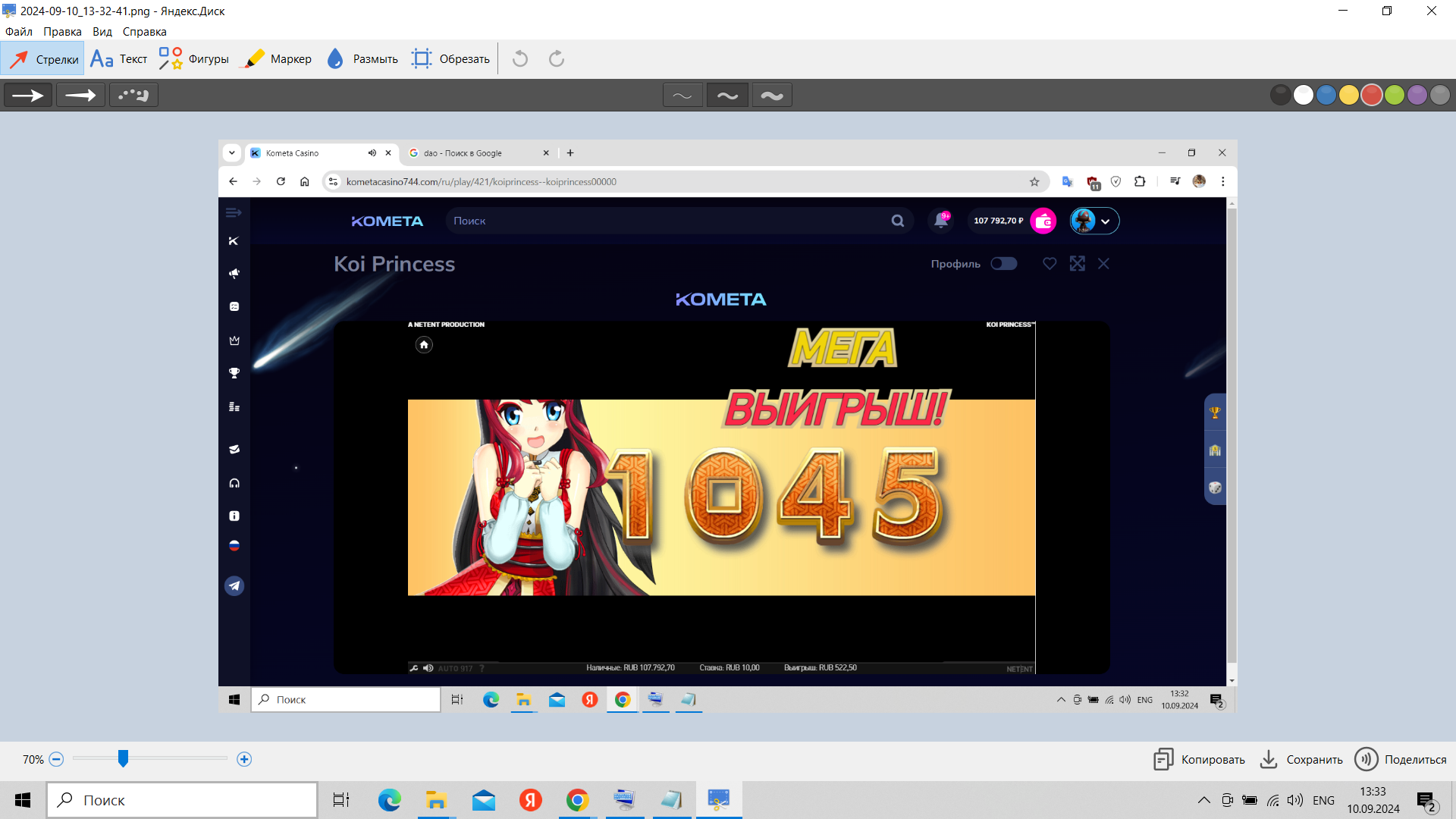Viewport: 1456px width, 819px height.
Task: Choose the curved dotted arrow style
Action: tap(133, 96)
